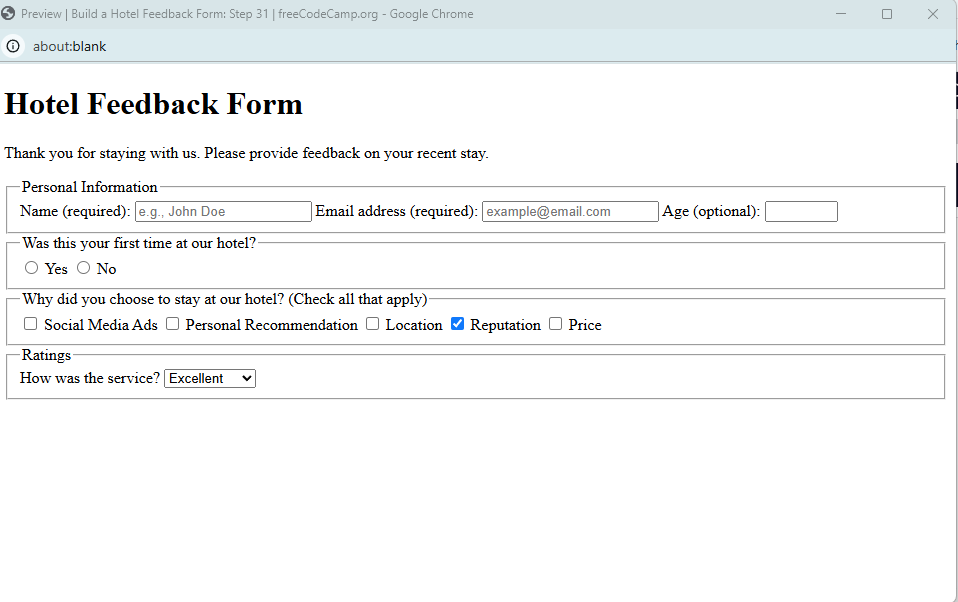Click the Personal Recommendation label
This screenshot has width=958, height=602.
coord(271,325)
